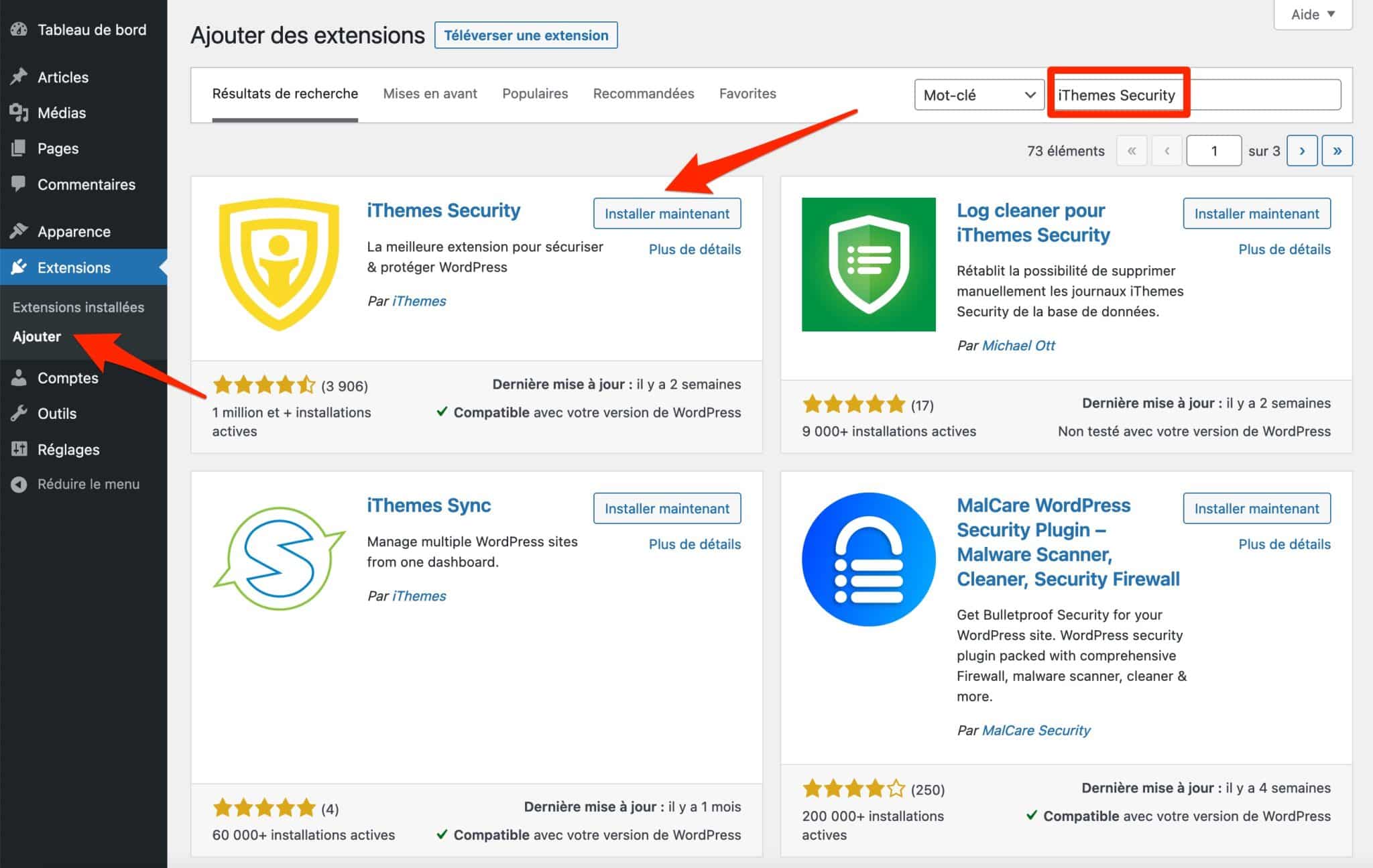Open Plus de détails for Log cleaner
The width and height of the screenshot is (1373, 868).
point(1285,249)
